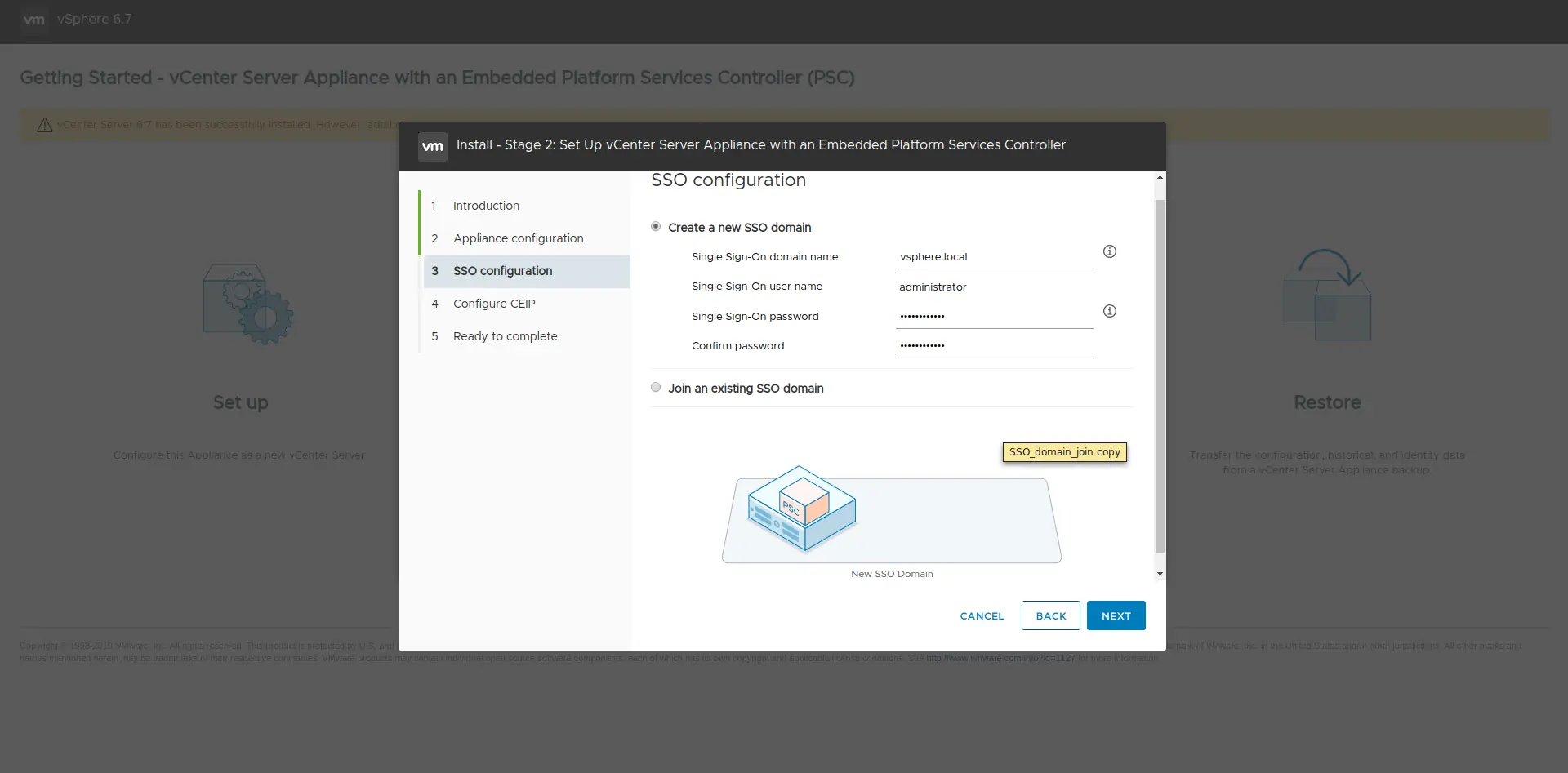Click the dialog scrollbar up arrow

(x=1160, y=178)
